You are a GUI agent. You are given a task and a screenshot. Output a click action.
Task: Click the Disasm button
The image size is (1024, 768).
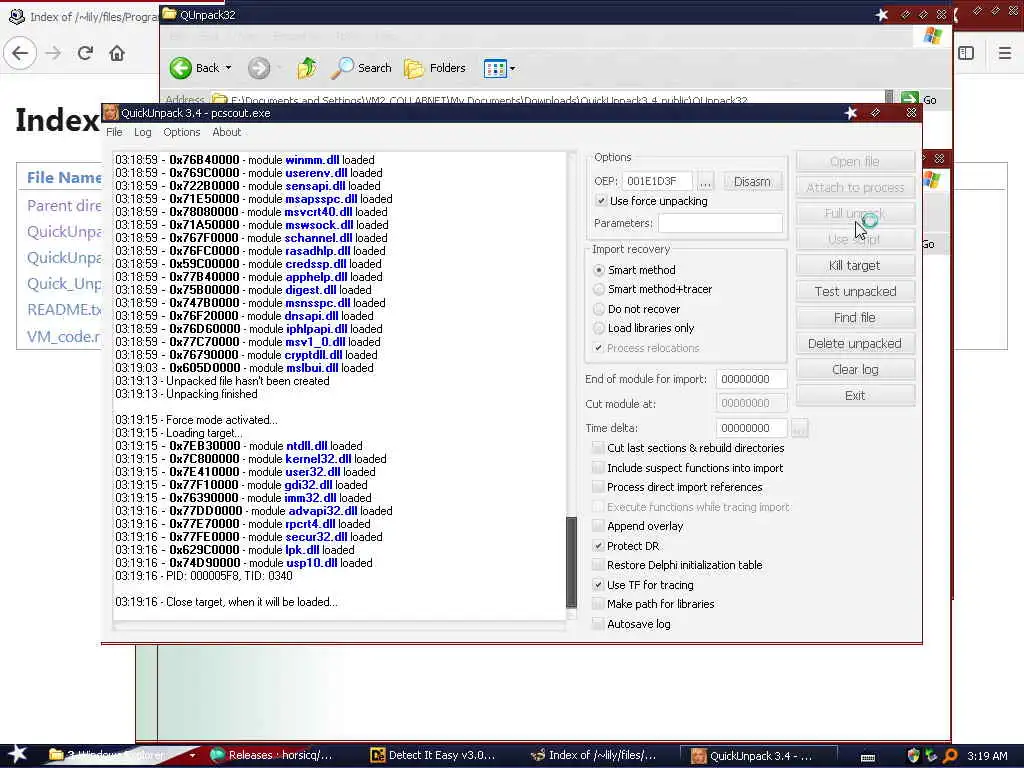coord(752,181)
